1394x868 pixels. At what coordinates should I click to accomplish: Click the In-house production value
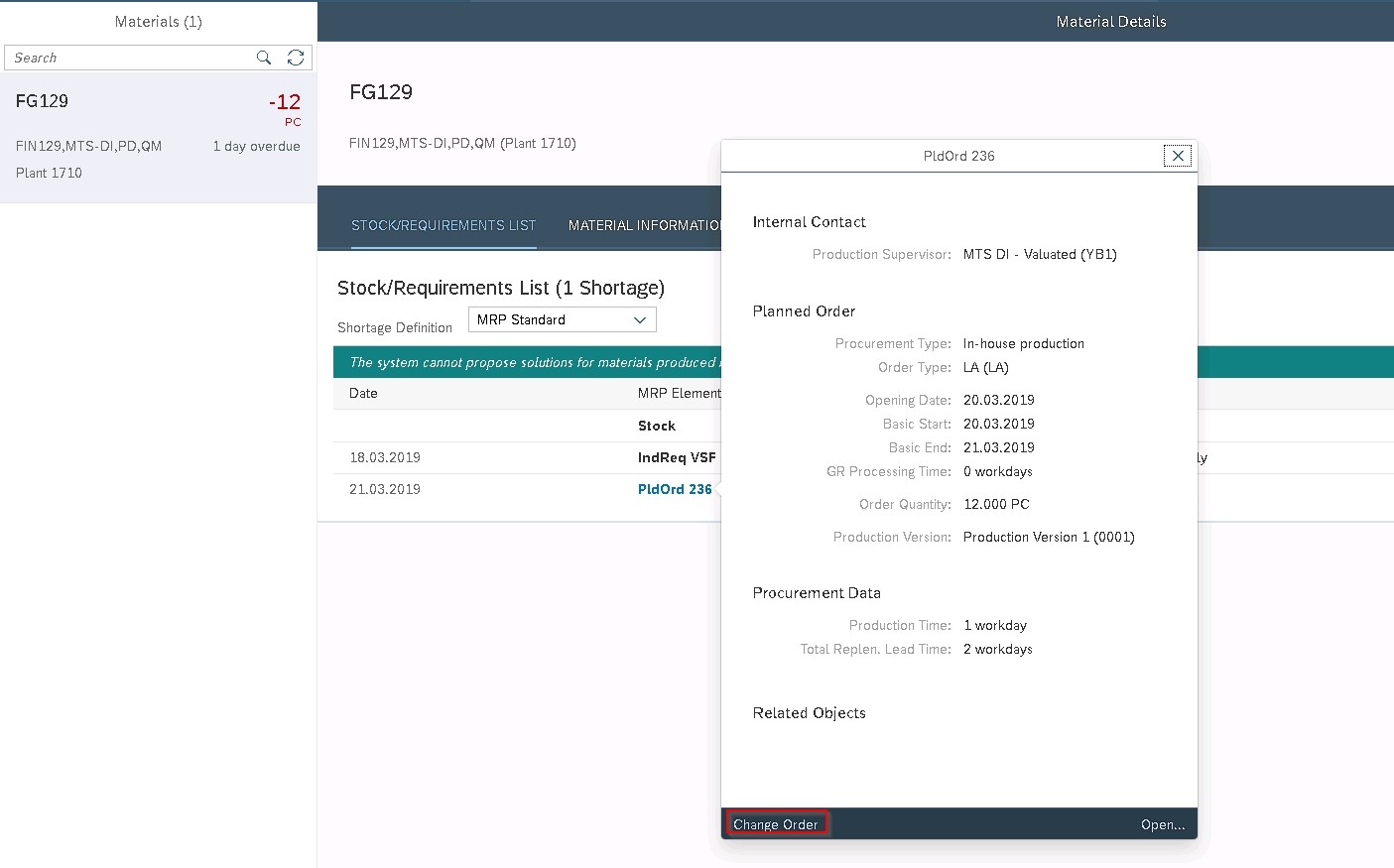(x=1024, y=343)
